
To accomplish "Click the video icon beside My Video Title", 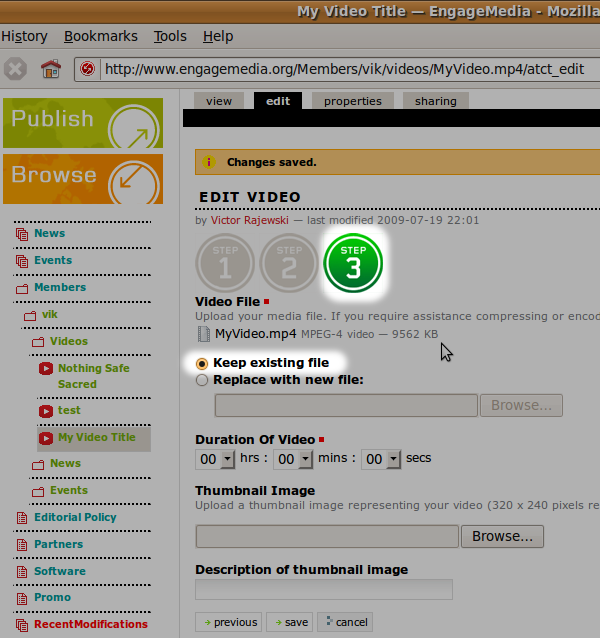I will pyautogui.click(x=46, y=438).
